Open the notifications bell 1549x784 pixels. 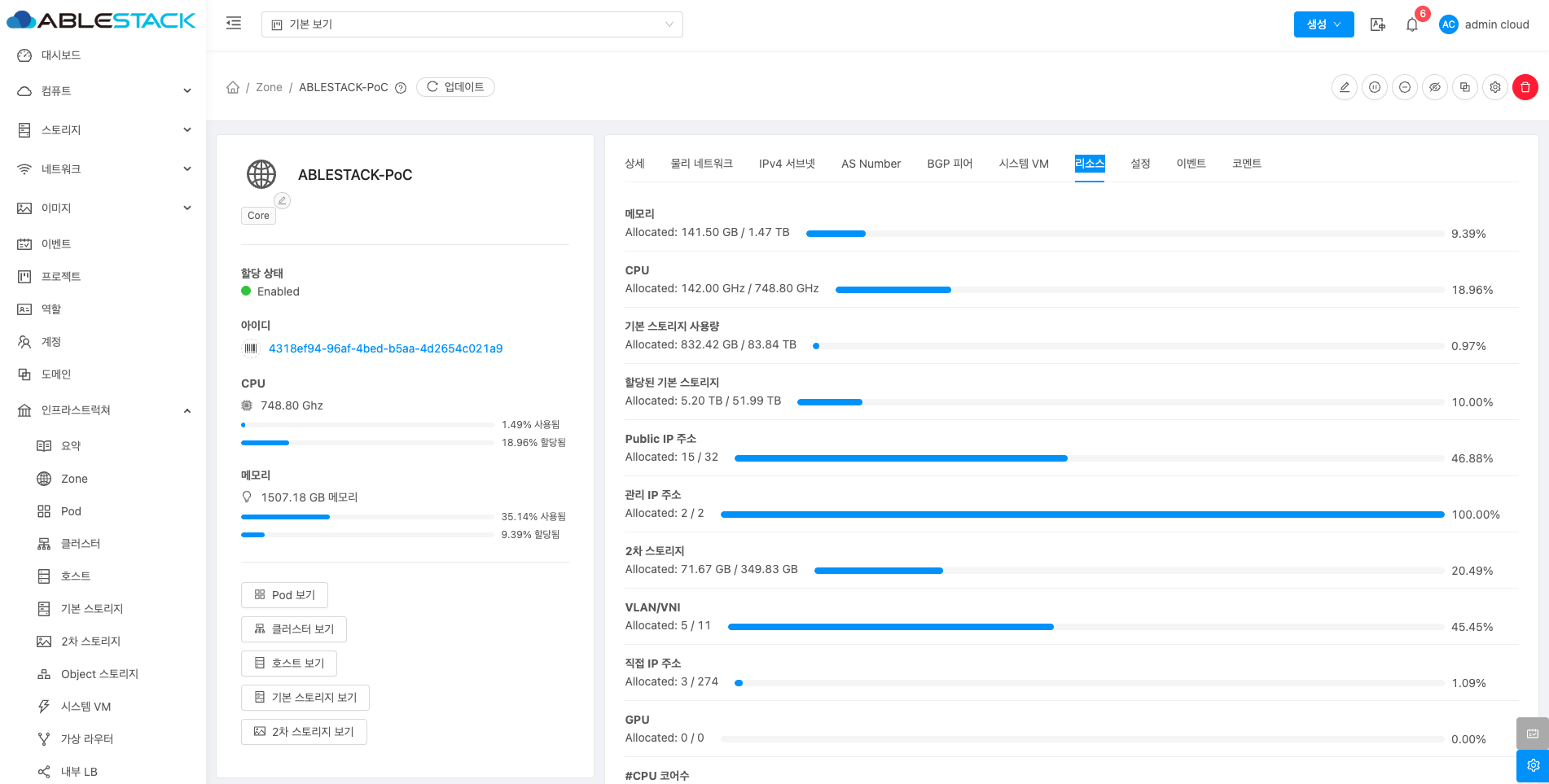[x=1412, y=24]
